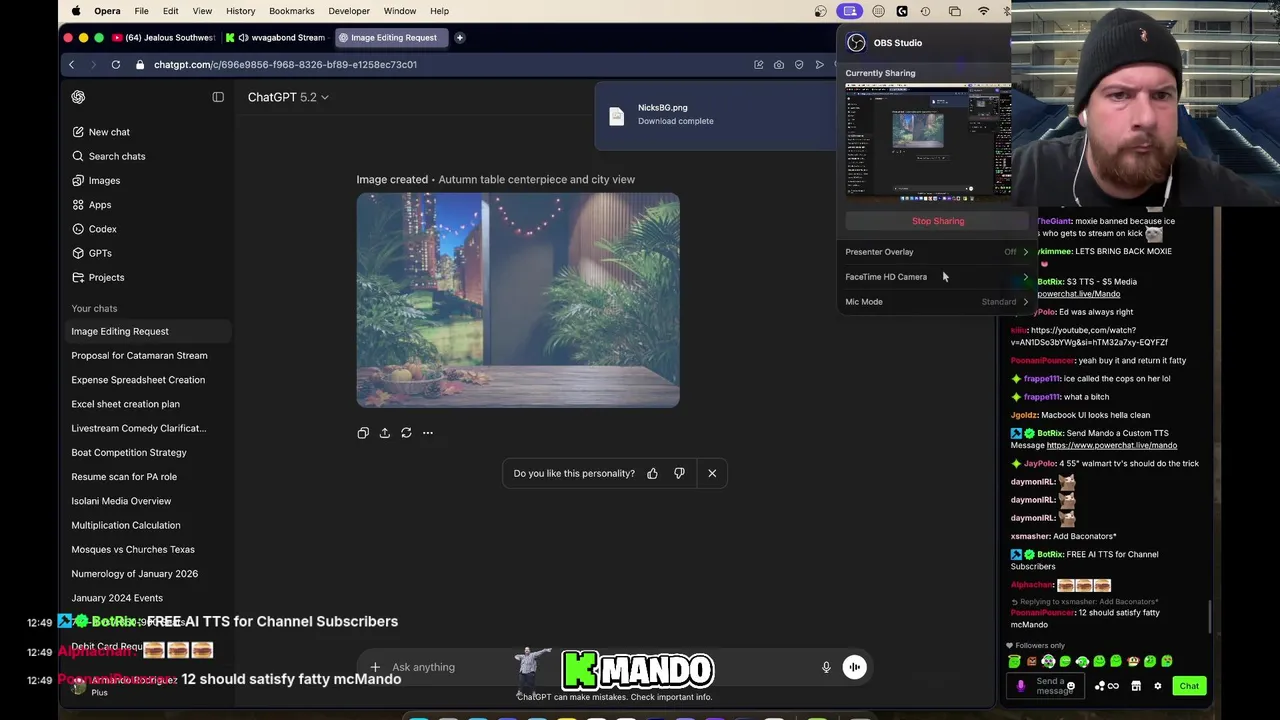The image size is (1280, 720).
Task: Click the send-flow arrow icon in address bar
Action: click(819, 64)
